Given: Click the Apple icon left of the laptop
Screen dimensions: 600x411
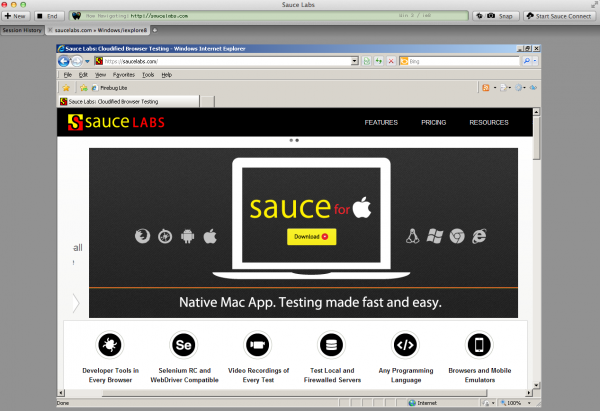Looking at the screenshot, I should (x=210, y=236).
